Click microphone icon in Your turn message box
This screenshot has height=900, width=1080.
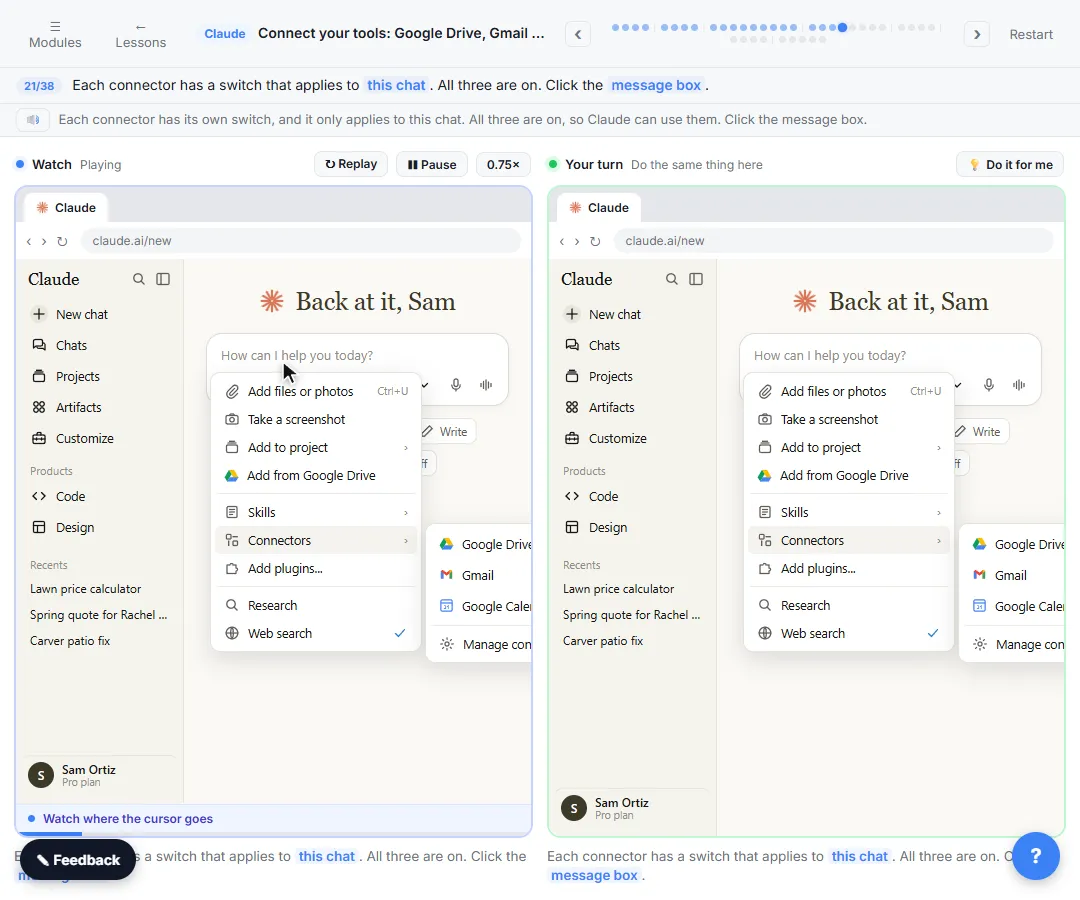click(988, 385)
